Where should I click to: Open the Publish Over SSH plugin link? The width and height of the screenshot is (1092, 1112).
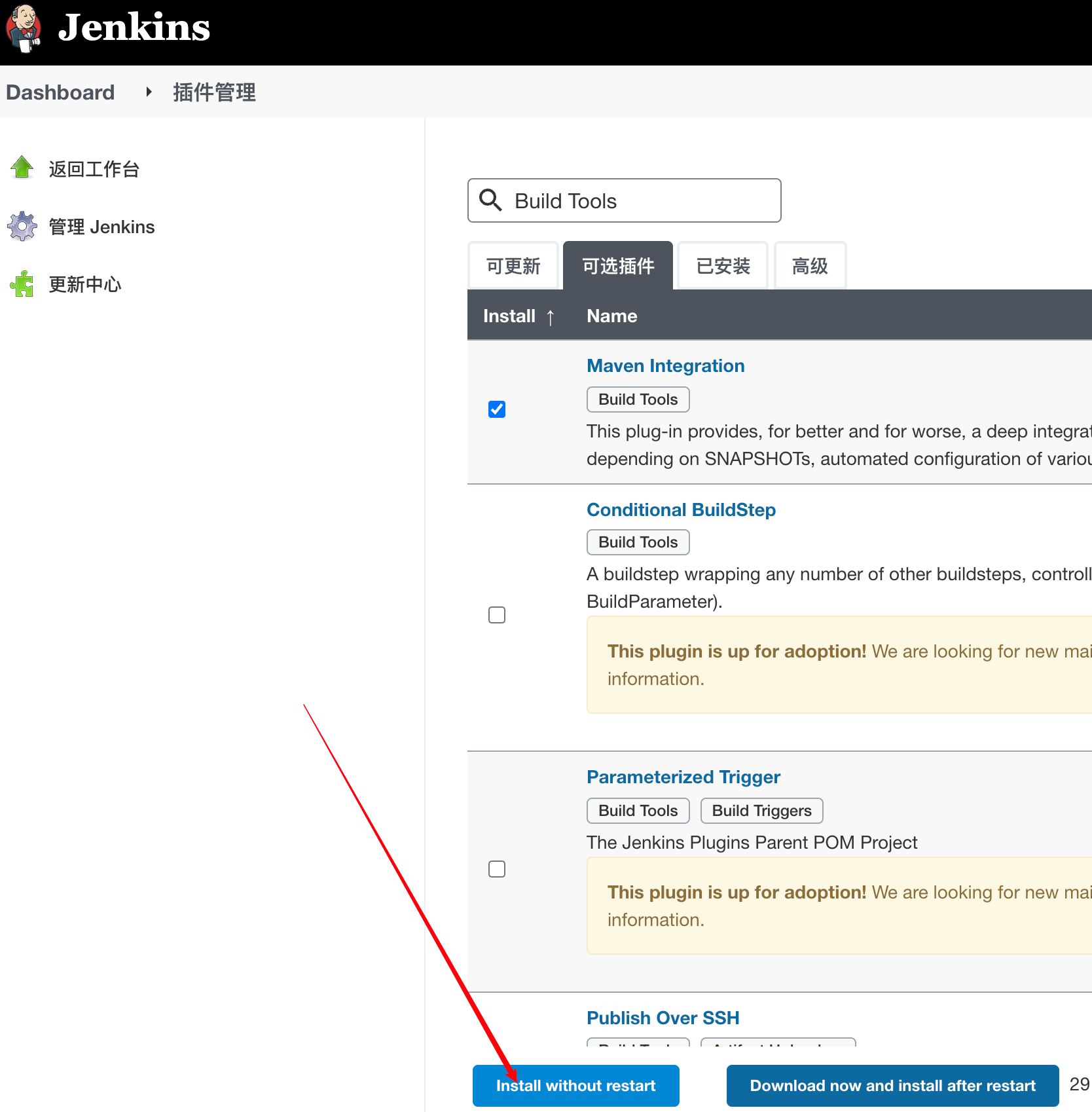pyautogui.click(x=663, y=1018)
